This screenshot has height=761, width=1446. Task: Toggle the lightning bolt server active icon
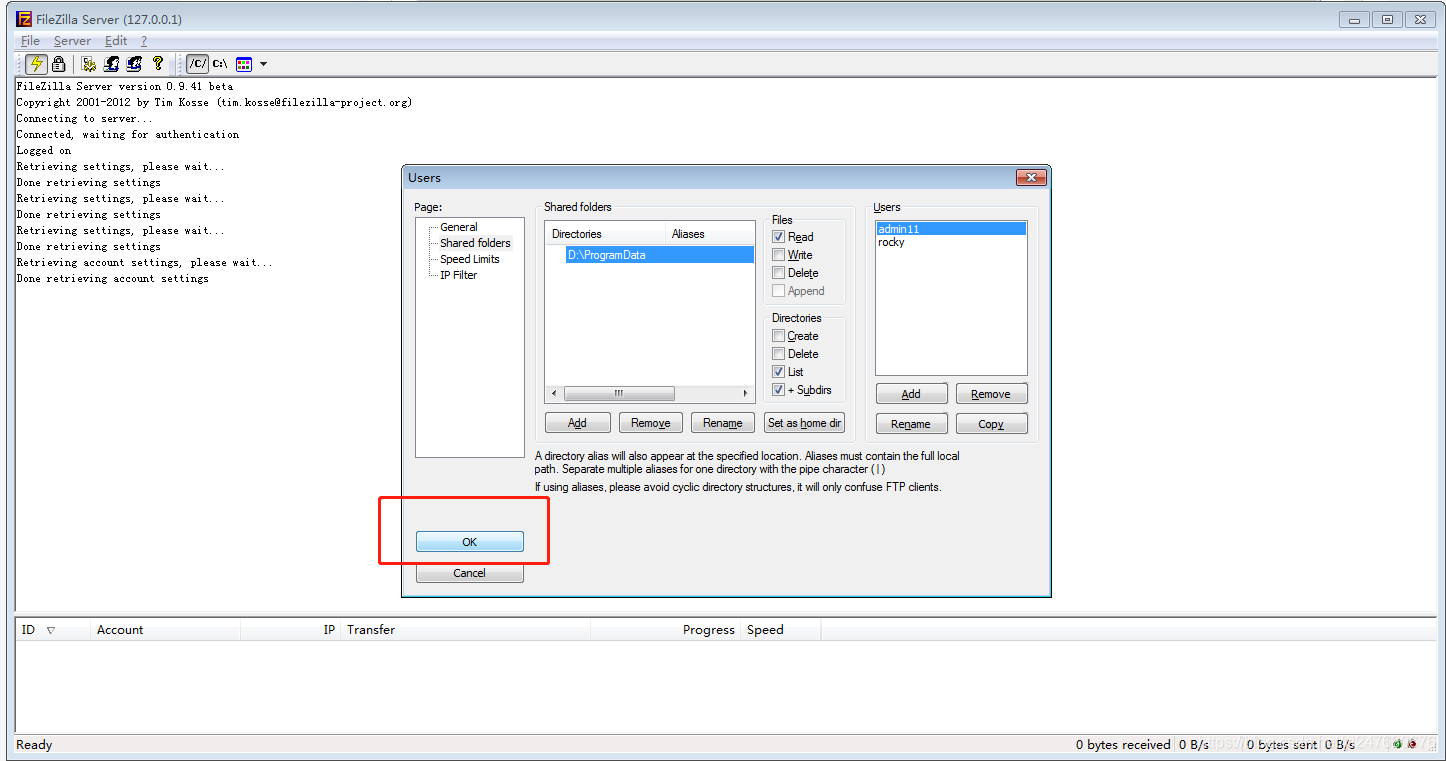pos(36,64)
